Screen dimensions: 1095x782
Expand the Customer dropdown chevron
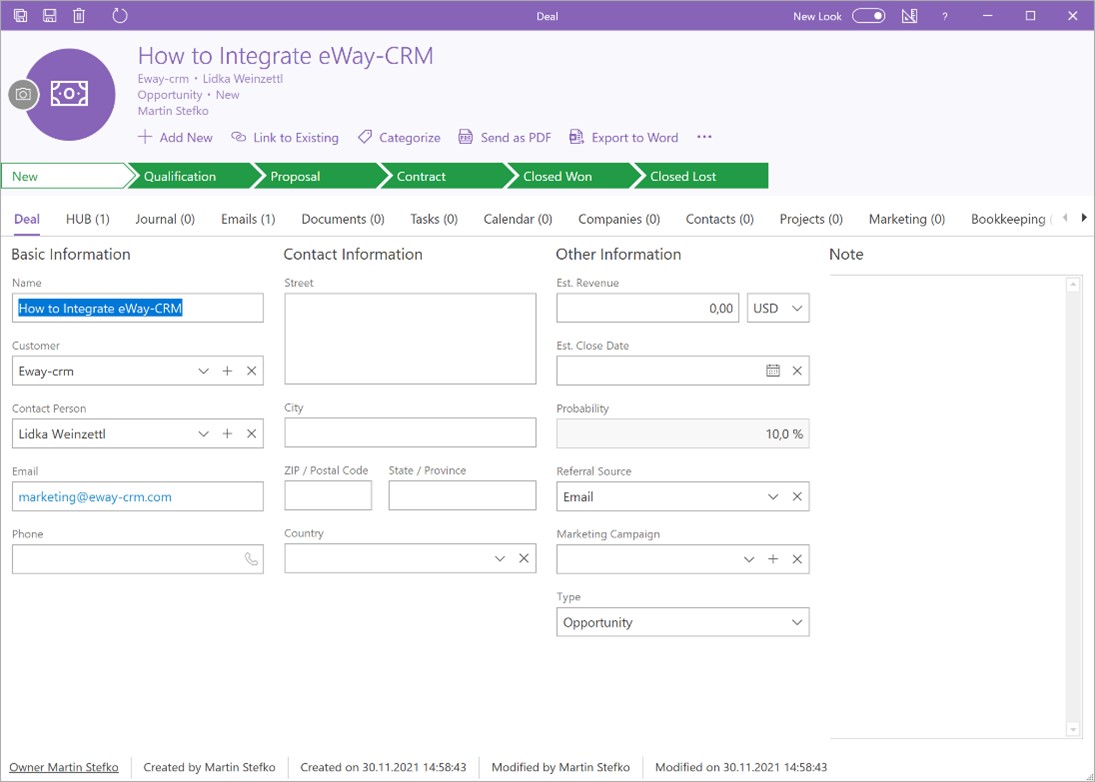pyautogui.click(x=203, y=371)
